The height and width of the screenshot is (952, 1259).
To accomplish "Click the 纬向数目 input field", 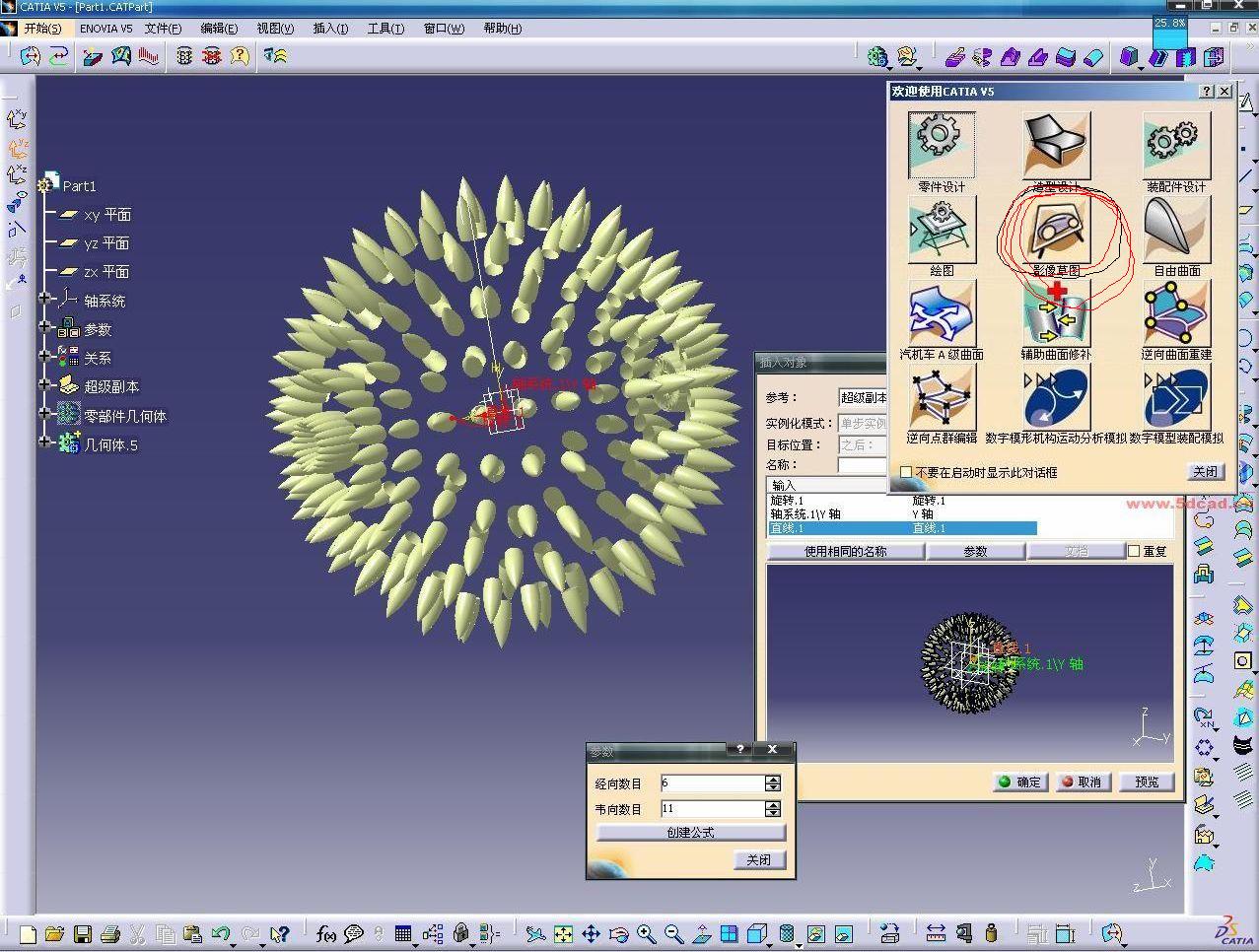I will tap(713, 809).
